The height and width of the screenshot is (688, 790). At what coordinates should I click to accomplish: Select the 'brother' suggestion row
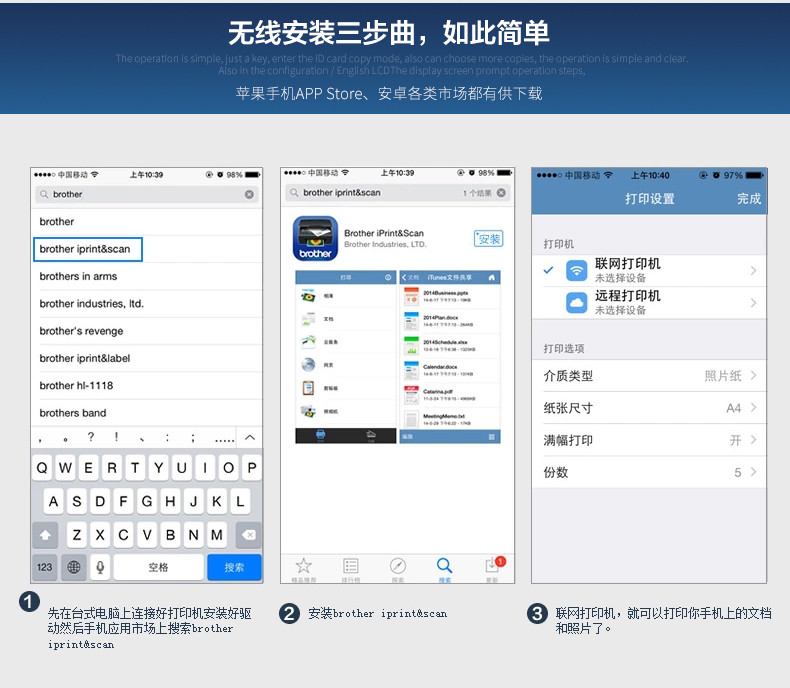pos(147,222)
